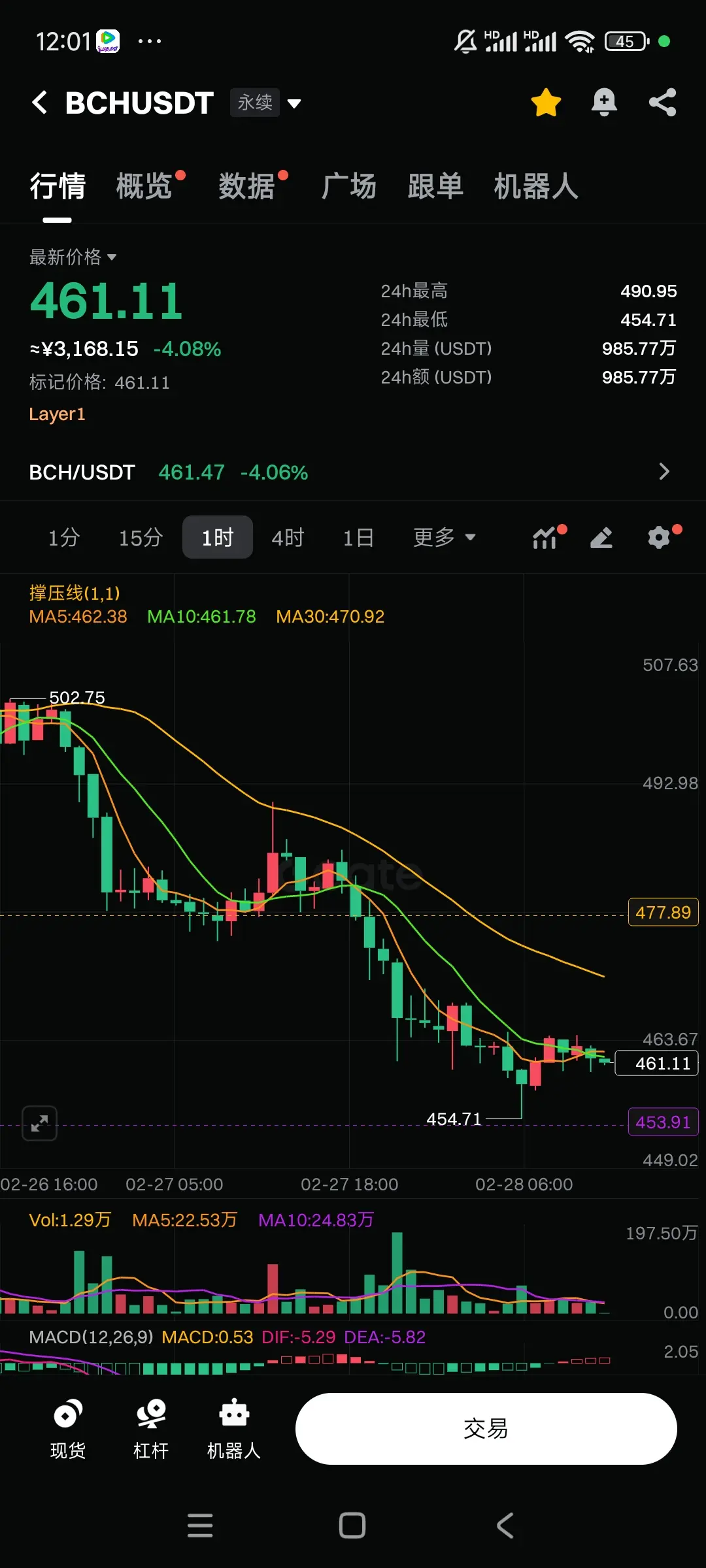
Task: Tap the 交易 trade button
Action: 486,1429
